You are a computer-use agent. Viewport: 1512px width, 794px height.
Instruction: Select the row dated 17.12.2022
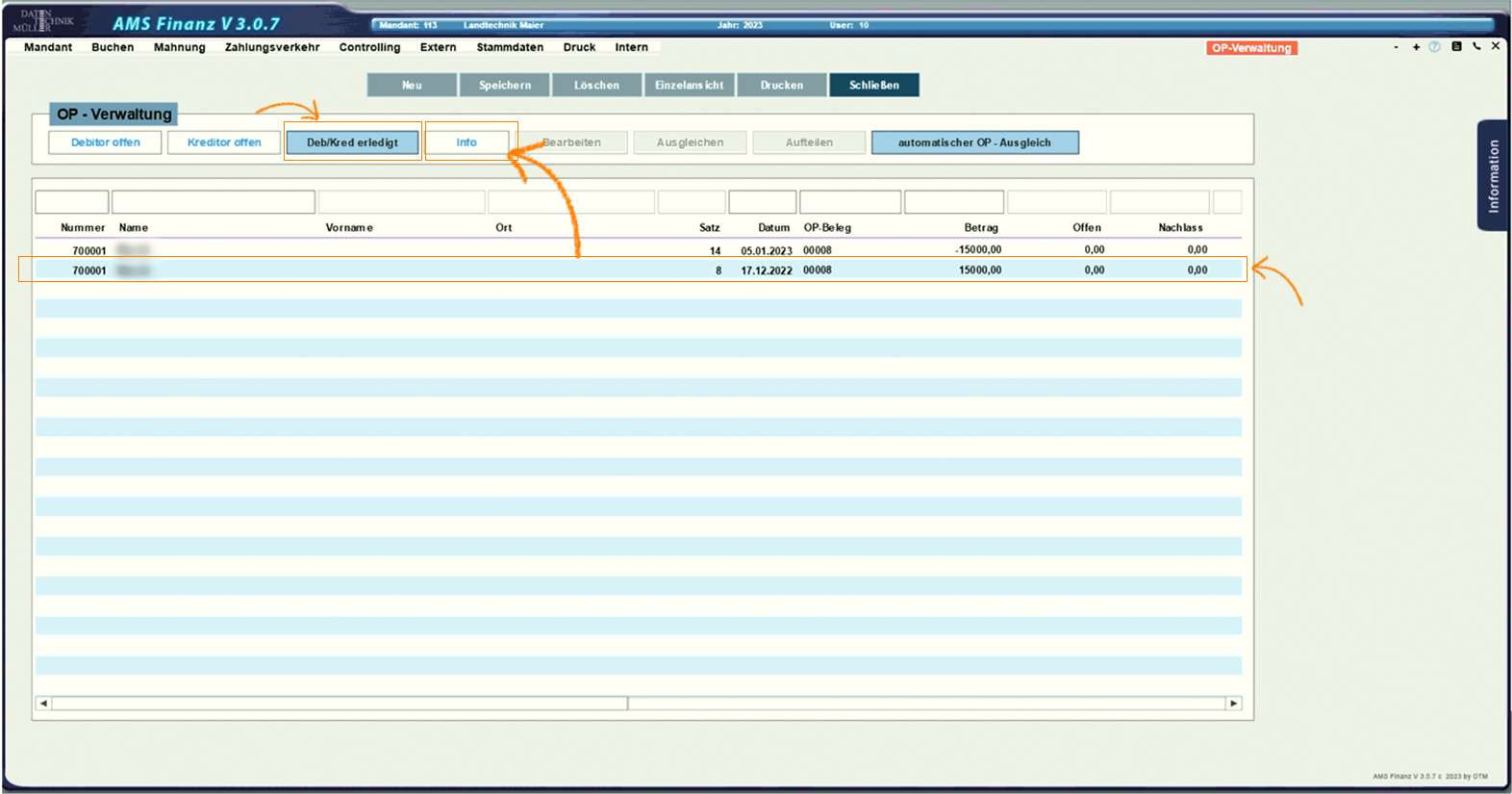[x=635, y=270]
